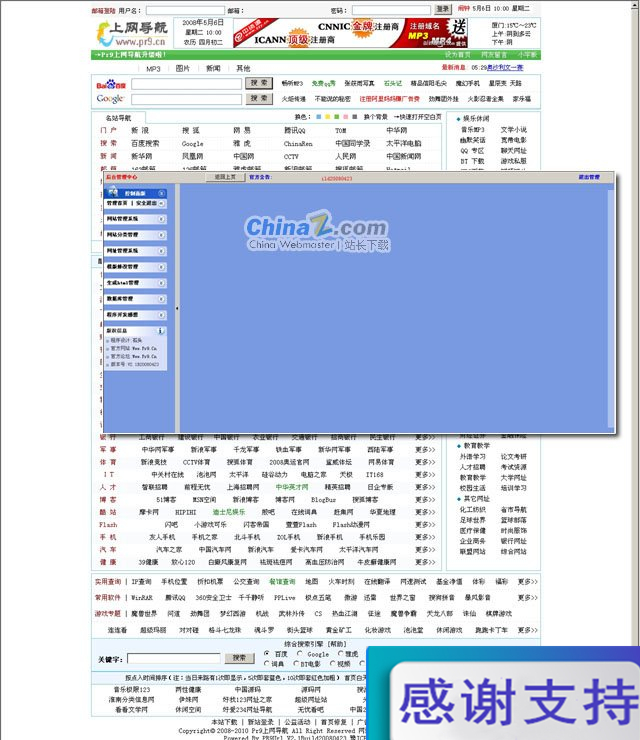
Task: Click the 安全退出 link in admin sidebar
Action: pos(146,203)
